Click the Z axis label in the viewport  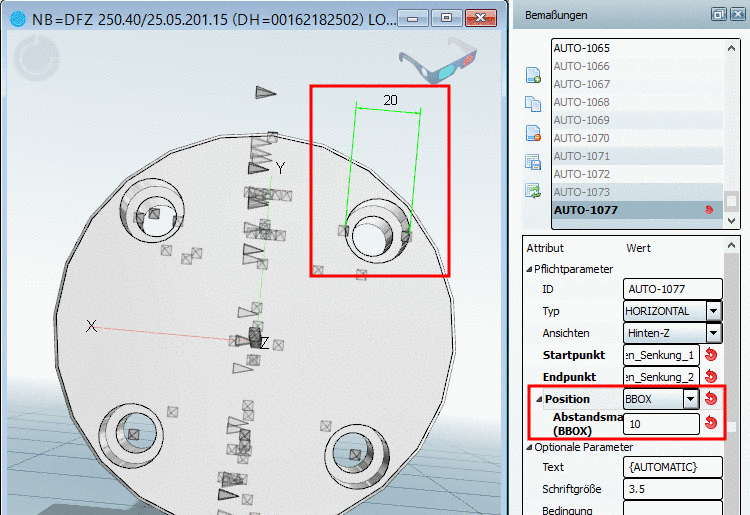[265, 342]
